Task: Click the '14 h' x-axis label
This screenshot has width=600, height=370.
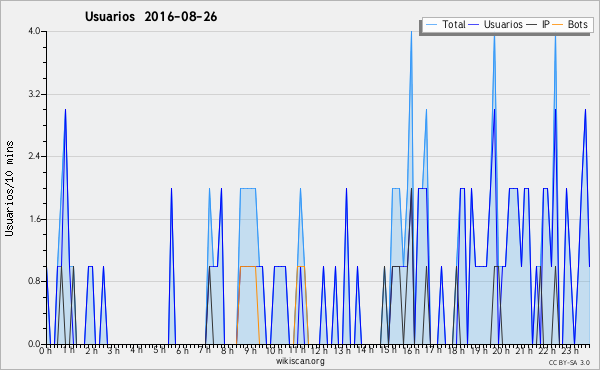Action: pyautogui.click(x=365, y=350)
